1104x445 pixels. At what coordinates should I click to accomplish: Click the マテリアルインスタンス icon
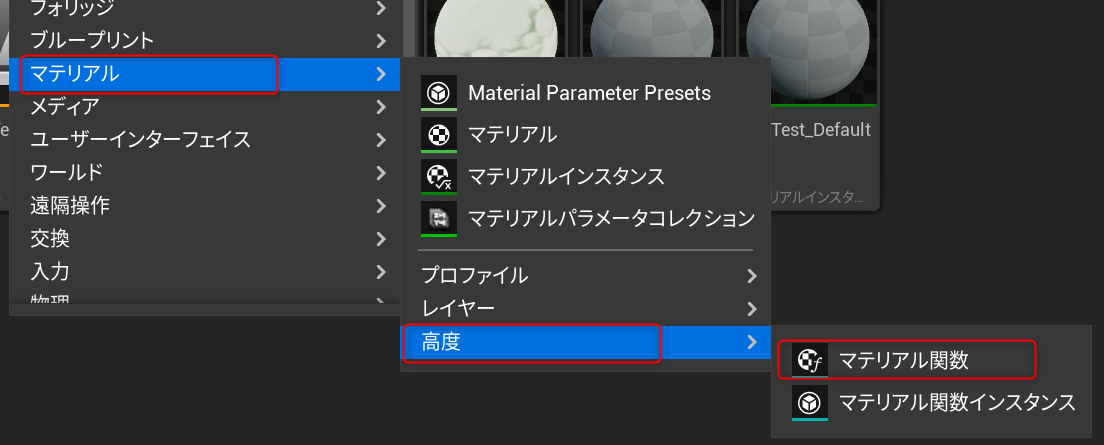439,176
